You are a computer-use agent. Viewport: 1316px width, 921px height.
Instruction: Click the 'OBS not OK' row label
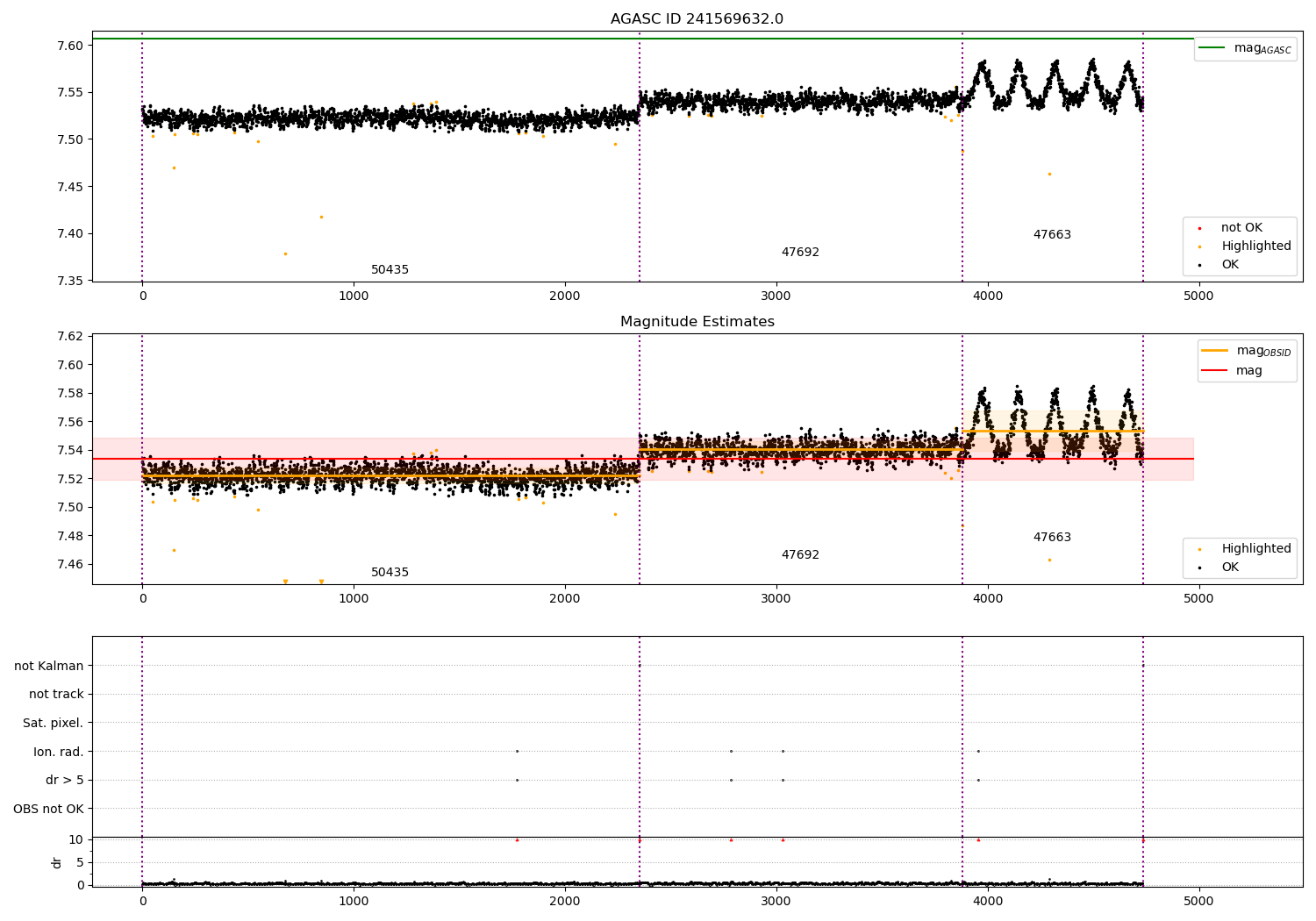click(49, 810)
